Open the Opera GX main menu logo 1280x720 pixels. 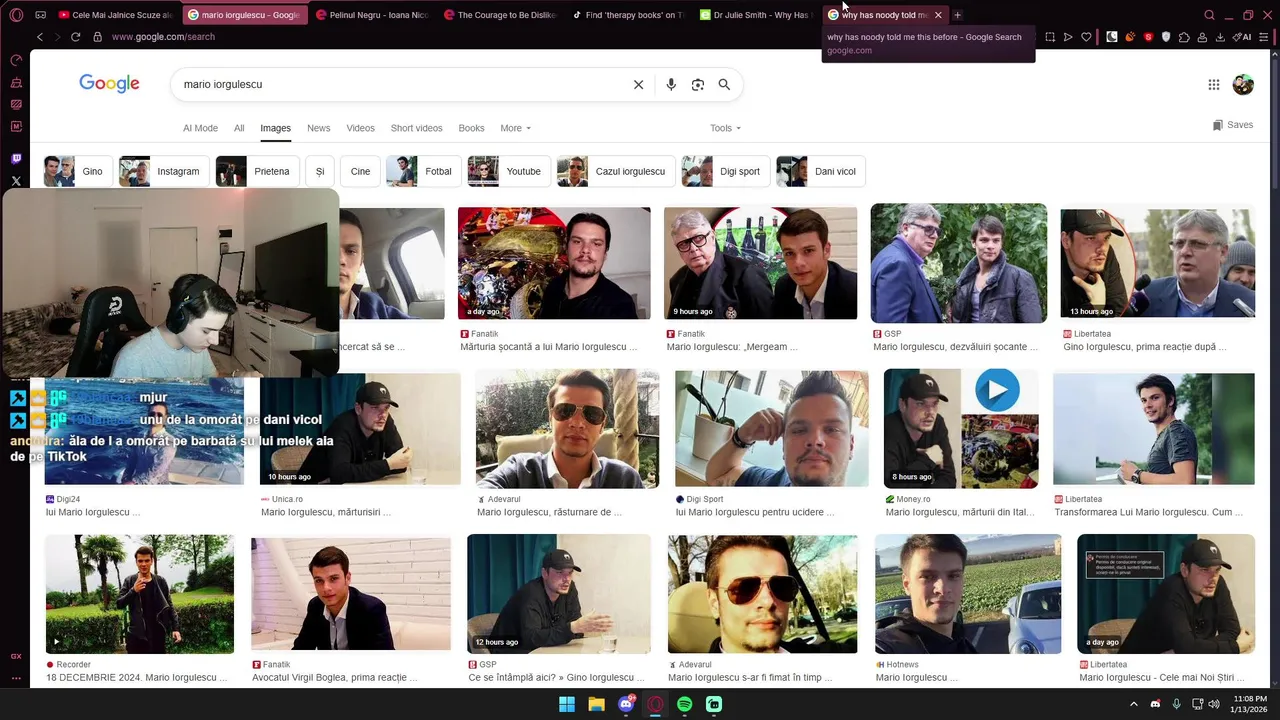coord(16,15)
